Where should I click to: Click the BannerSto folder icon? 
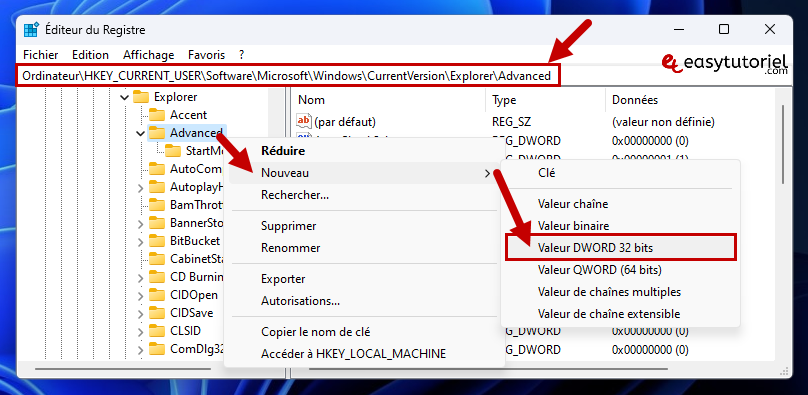click(156, 223)
